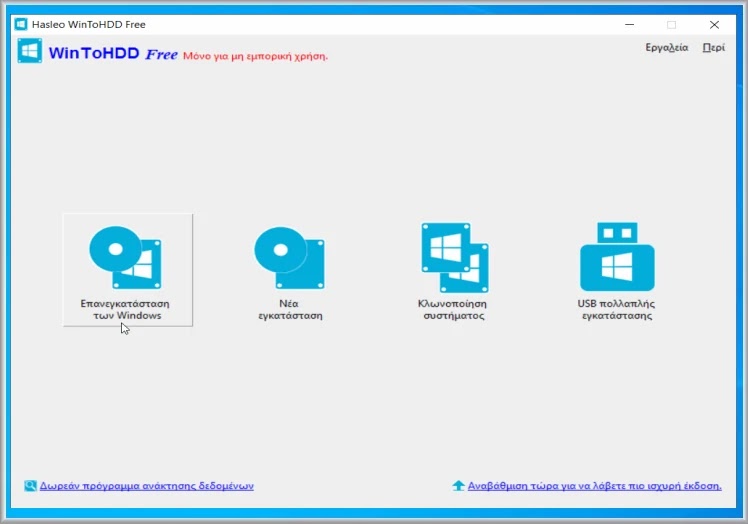
Task: Open the Περί menu
Action: coord(713,47)
